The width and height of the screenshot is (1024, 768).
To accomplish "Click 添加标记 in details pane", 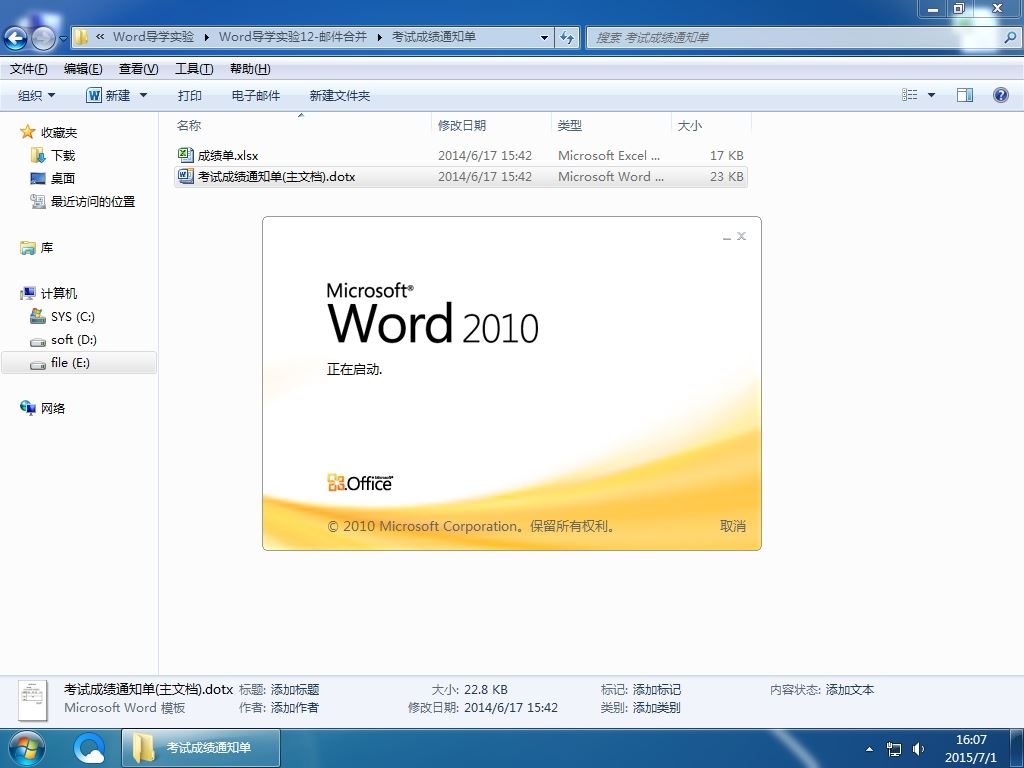I will [656, 690].
